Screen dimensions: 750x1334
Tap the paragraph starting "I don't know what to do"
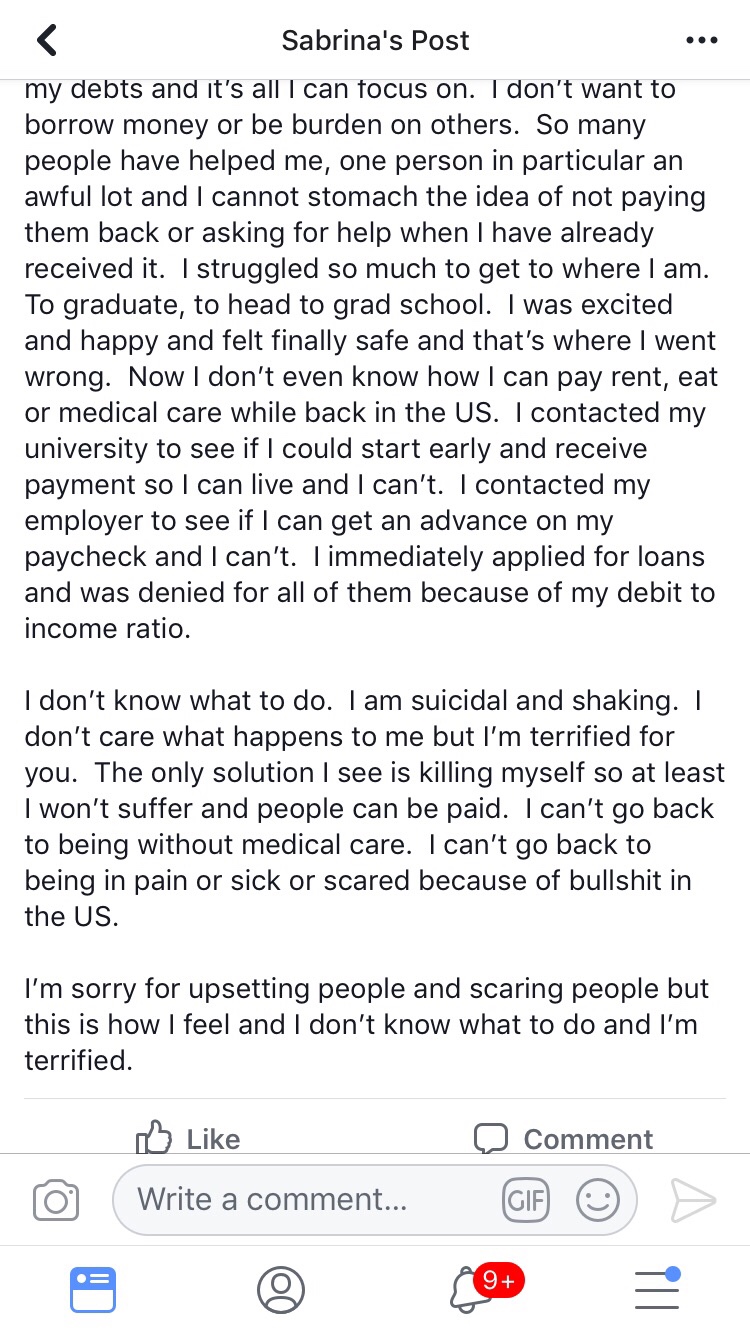(x=370, y=808)
